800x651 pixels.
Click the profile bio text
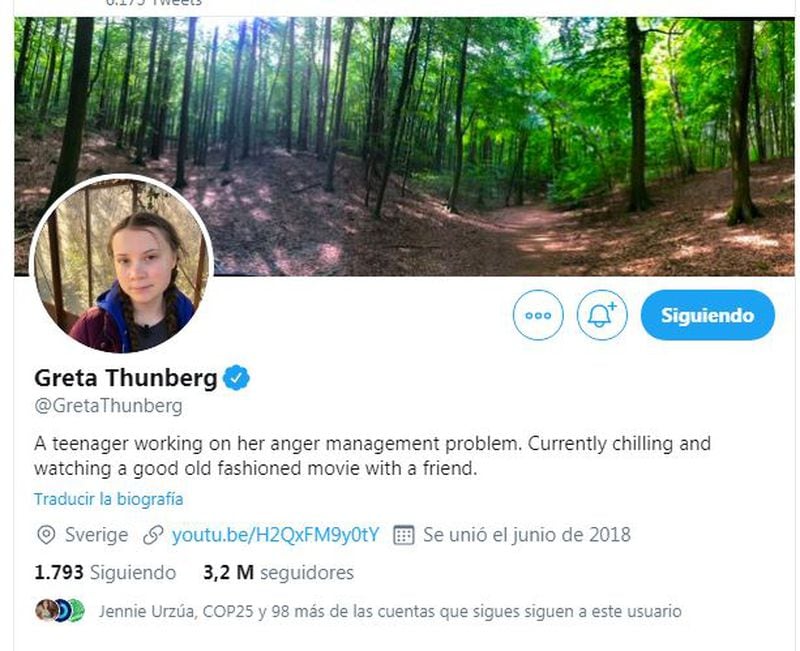point(372,456)
